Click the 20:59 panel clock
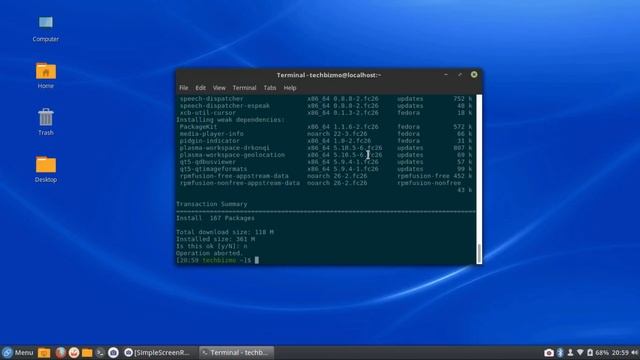Viewport: 640px width, 360px height. (x=620, y=353)
